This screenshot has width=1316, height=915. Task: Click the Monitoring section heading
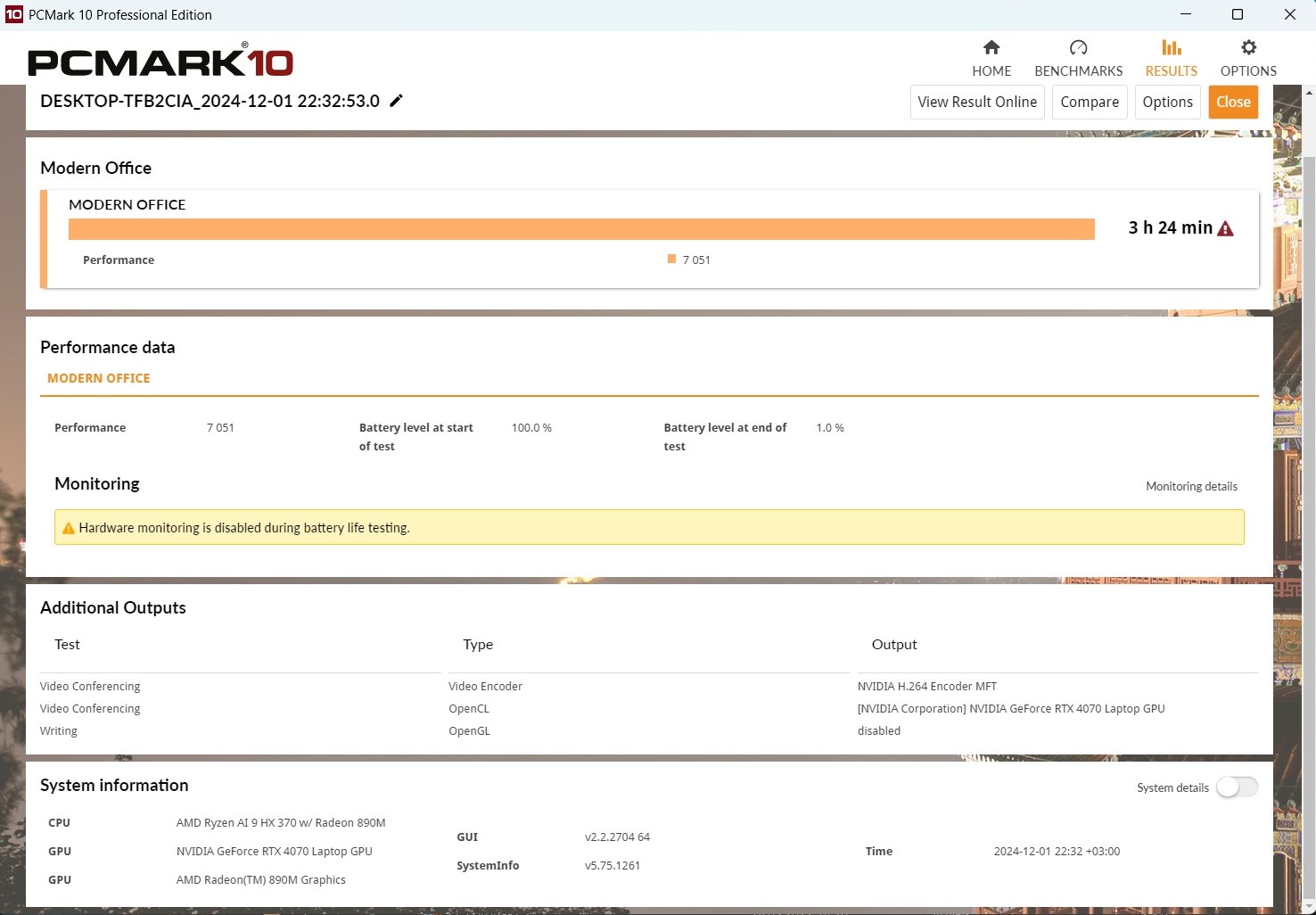click(x=97, y=483)
